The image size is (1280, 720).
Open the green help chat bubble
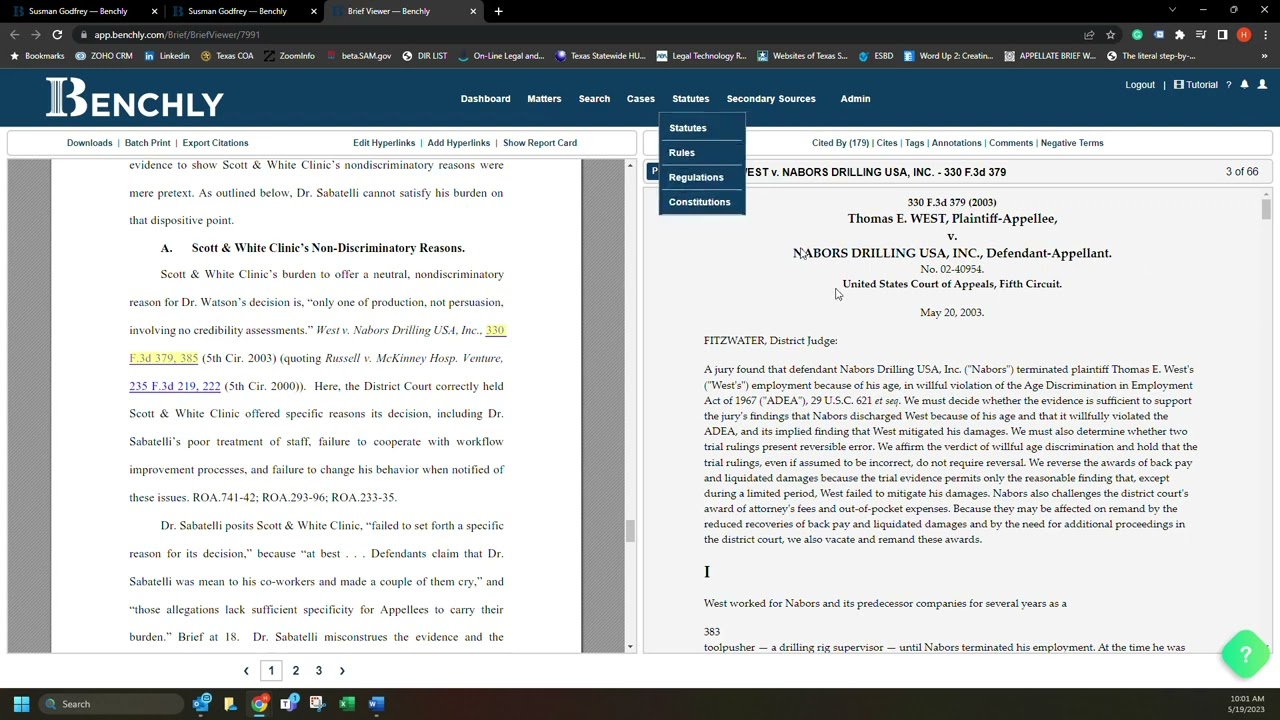pos(1245,654)
